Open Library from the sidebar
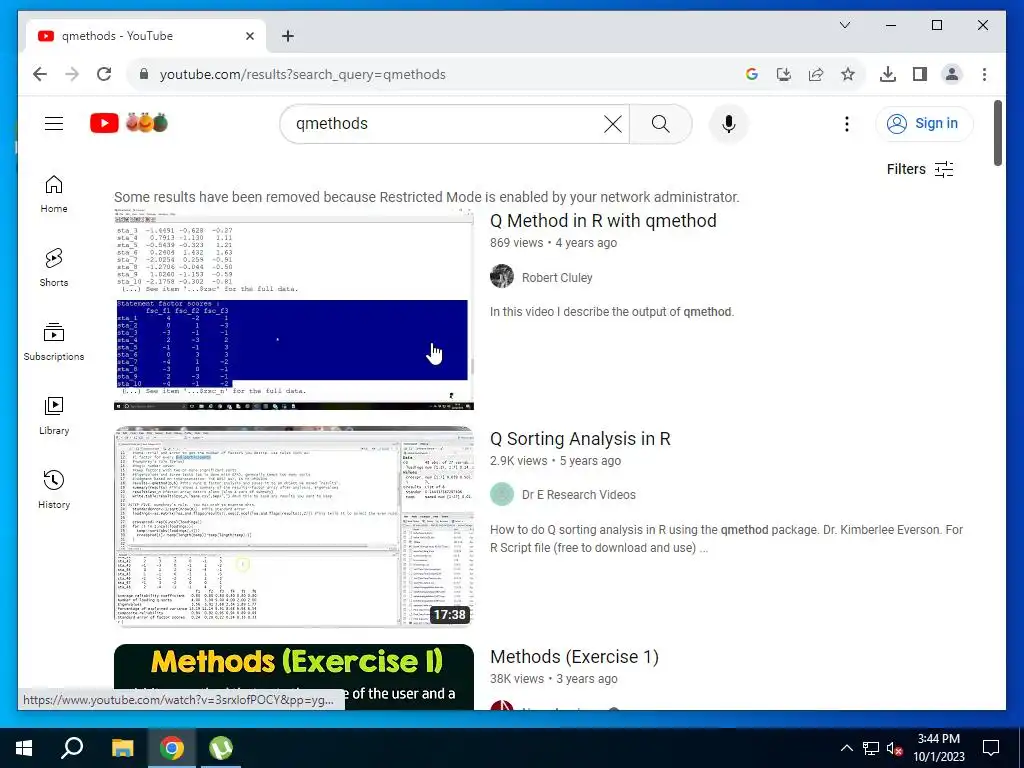This screenshot has width=1024, height=768. click(x=54, y=415)
